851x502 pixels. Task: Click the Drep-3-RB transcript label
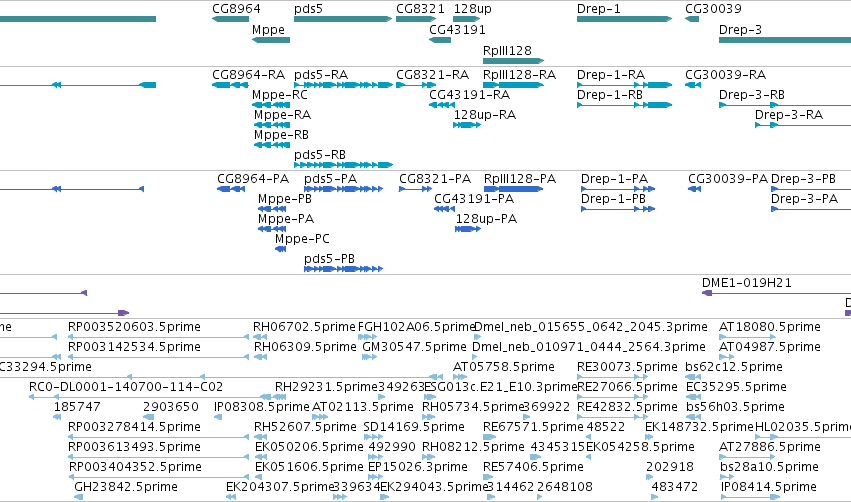(x=752, y=95)
